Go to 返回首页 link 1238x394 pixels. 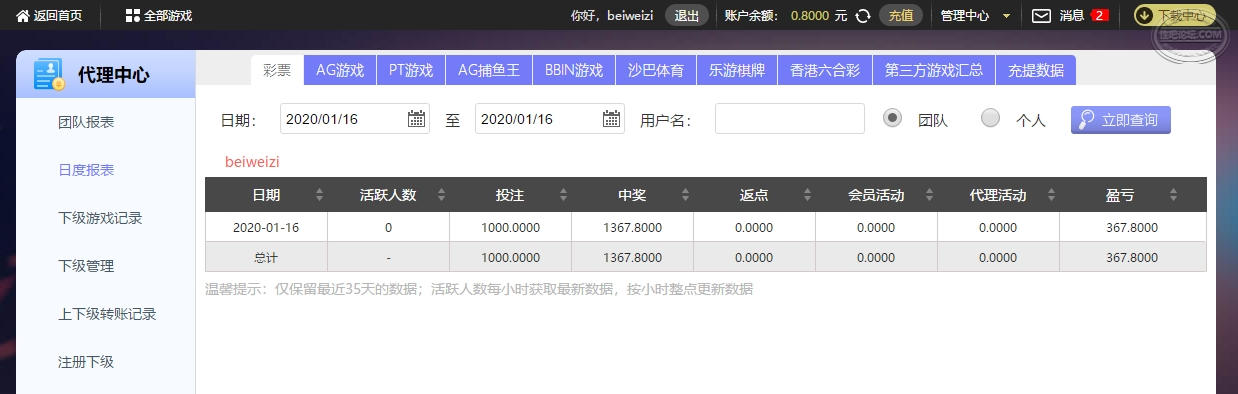[58, 15]
